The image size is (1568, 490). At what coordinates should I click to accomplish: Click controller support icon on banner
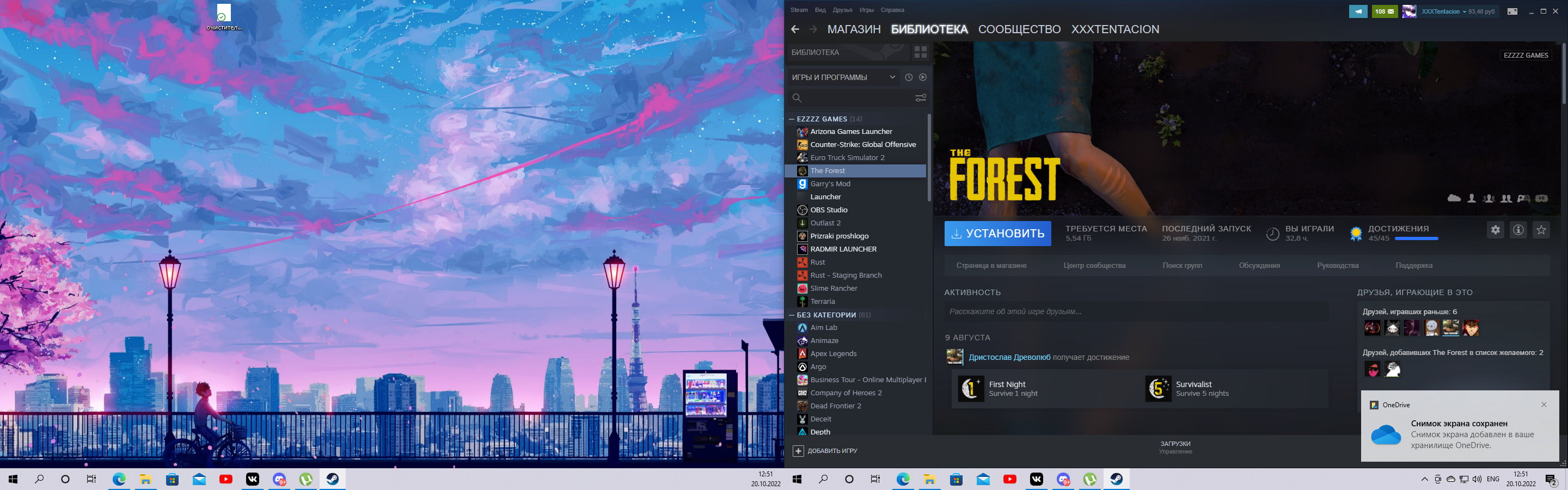click(x=1523, y=198)
